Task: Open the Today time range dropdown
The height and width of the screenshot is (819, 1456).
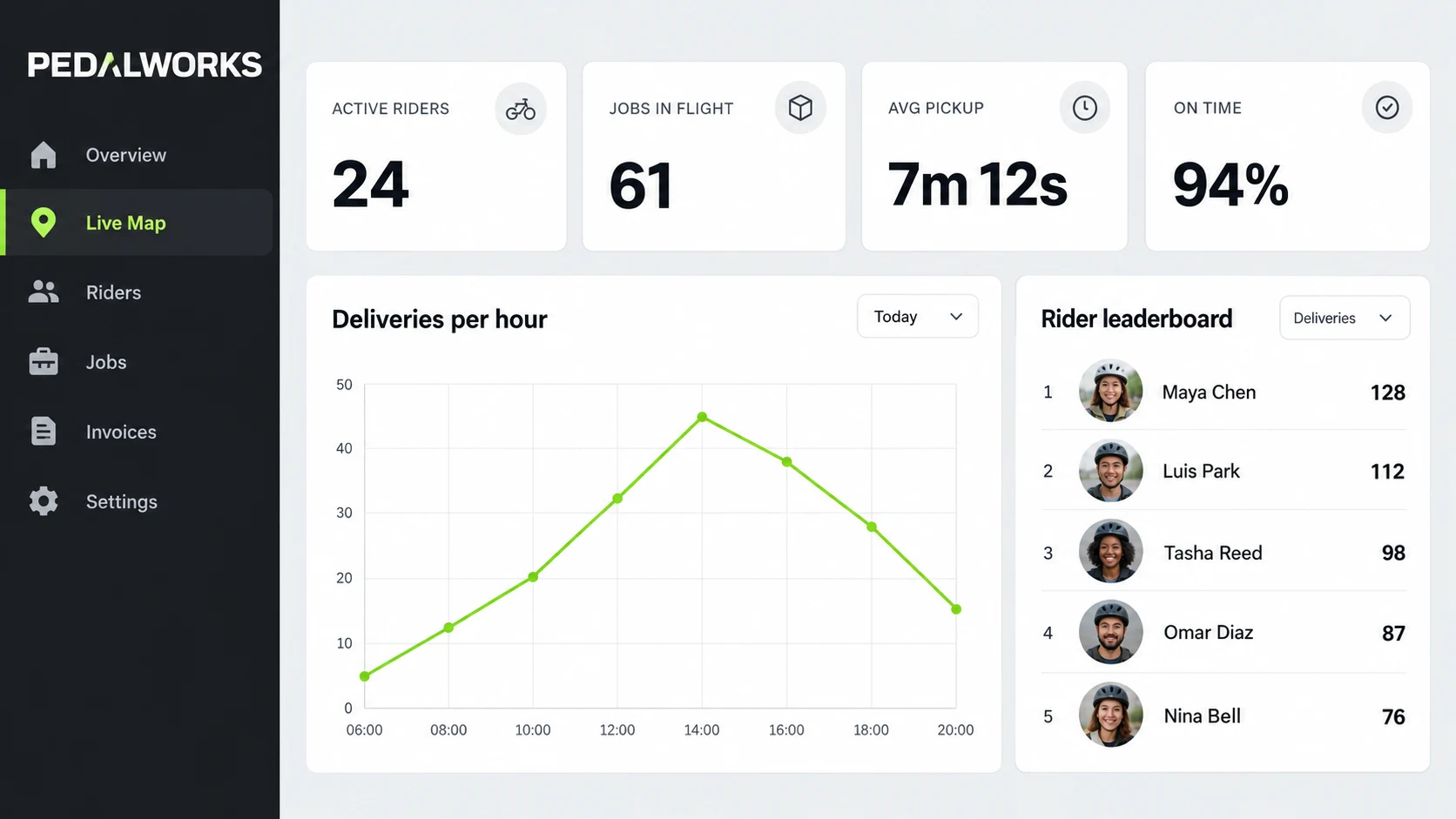Action: click(x=918, y=317)
